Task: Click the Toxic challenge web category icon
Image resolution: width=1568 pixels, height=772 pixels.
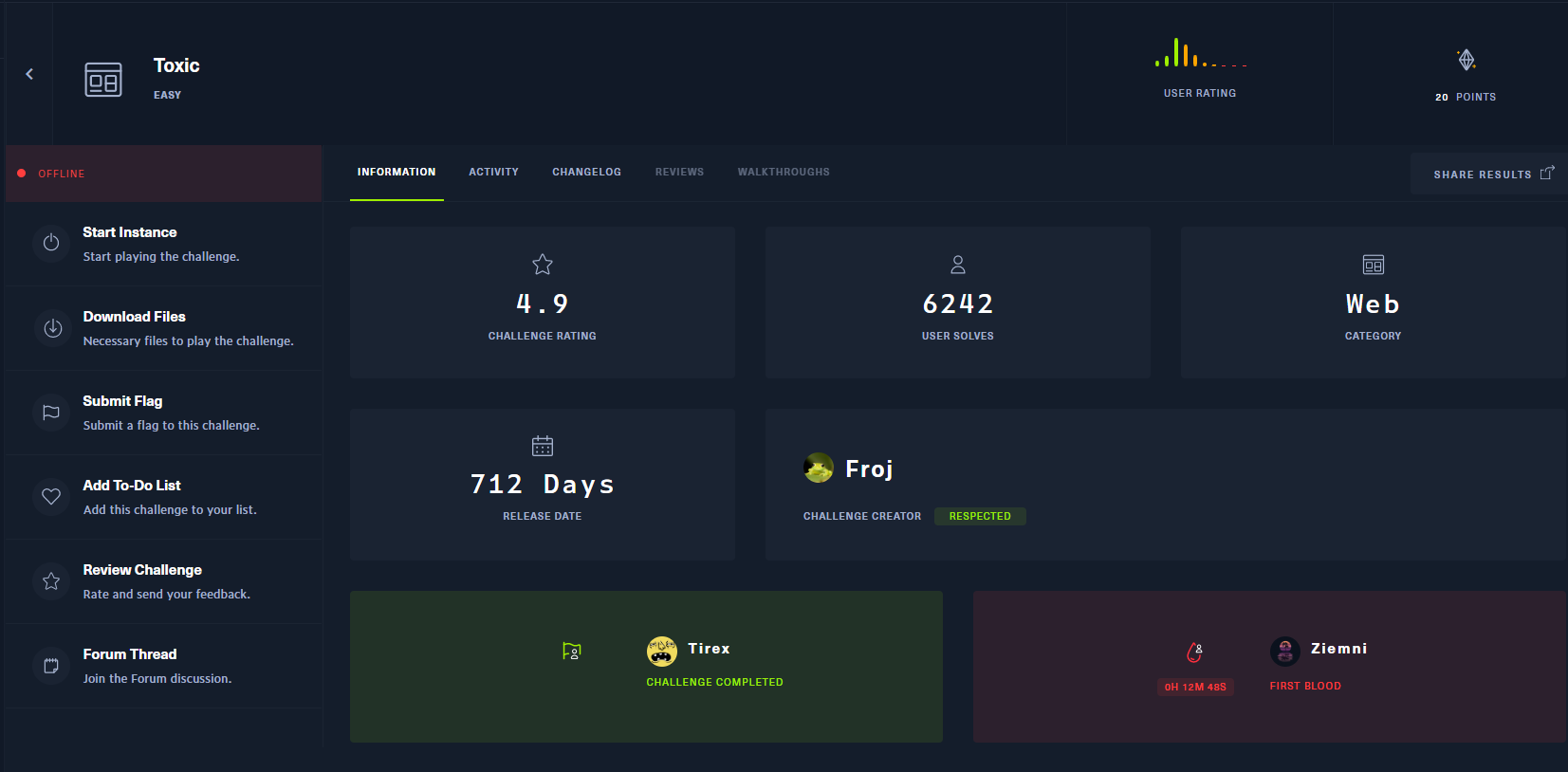Action: click(103, 80)
